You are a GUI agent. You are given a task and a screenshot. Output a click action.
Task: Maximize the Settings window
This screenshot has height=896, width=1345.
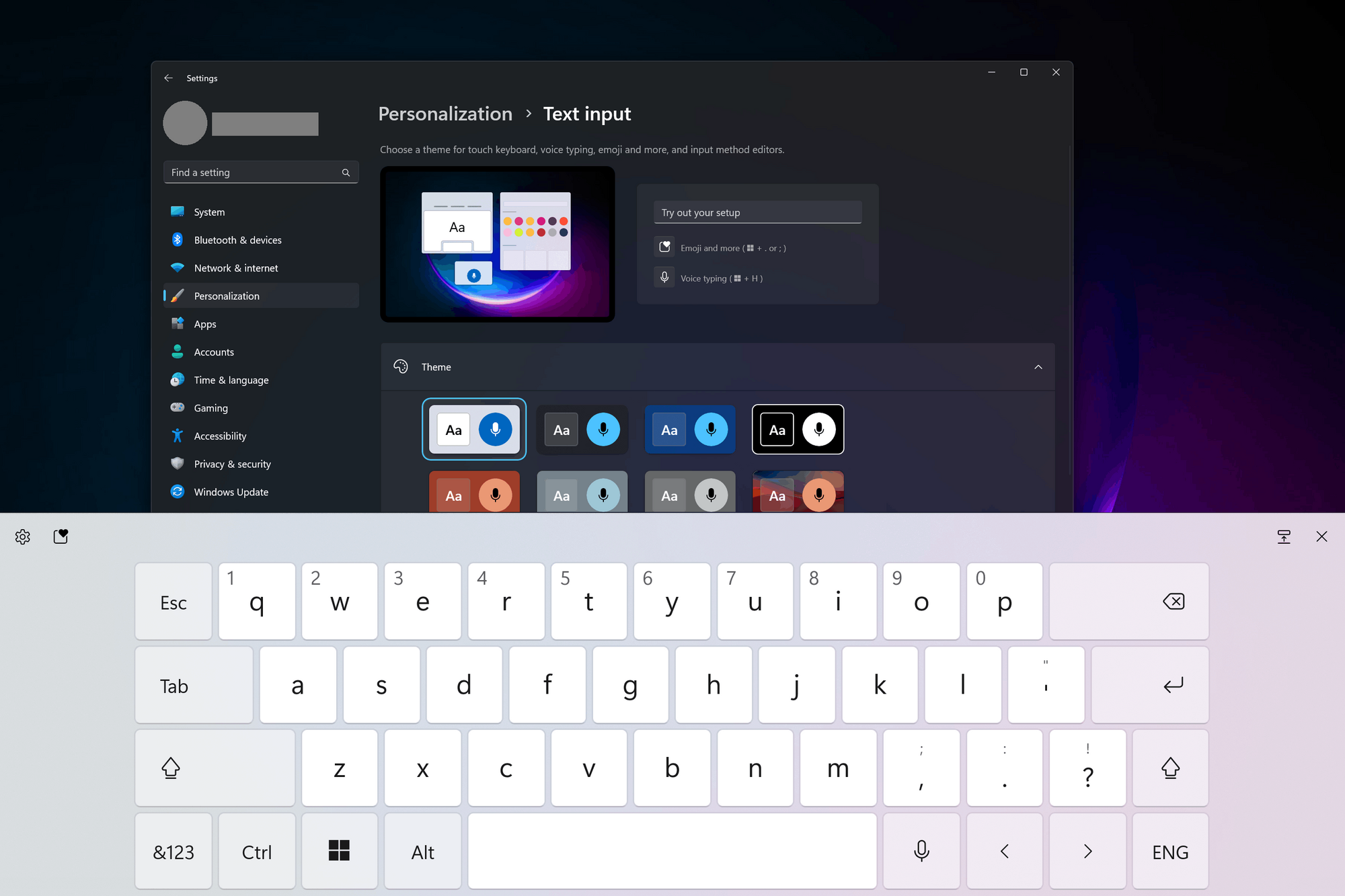coord(1024,72)
